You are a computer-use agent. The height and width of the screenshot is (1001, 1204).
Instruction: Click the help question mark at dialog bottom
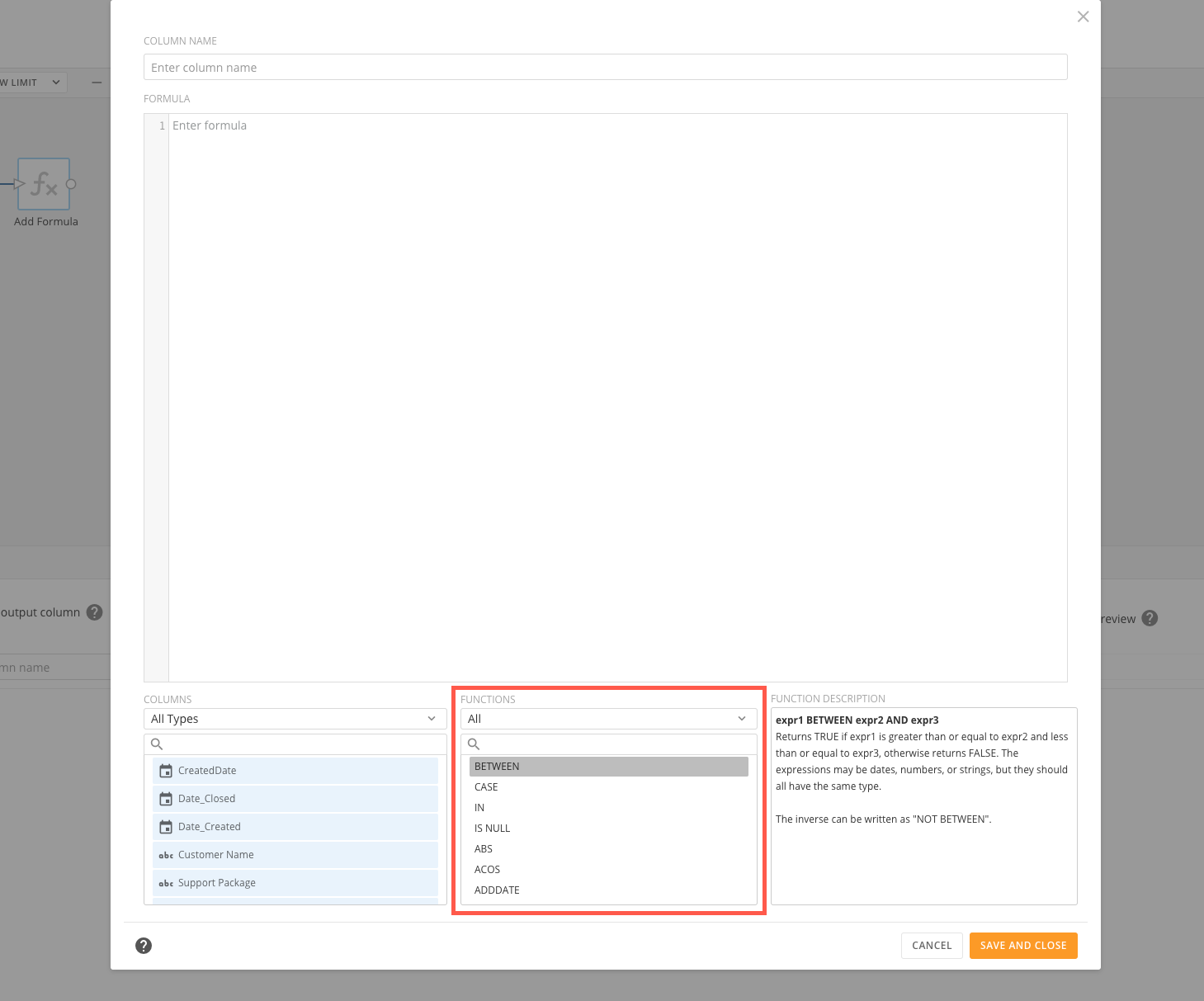[x=144, y=946]
